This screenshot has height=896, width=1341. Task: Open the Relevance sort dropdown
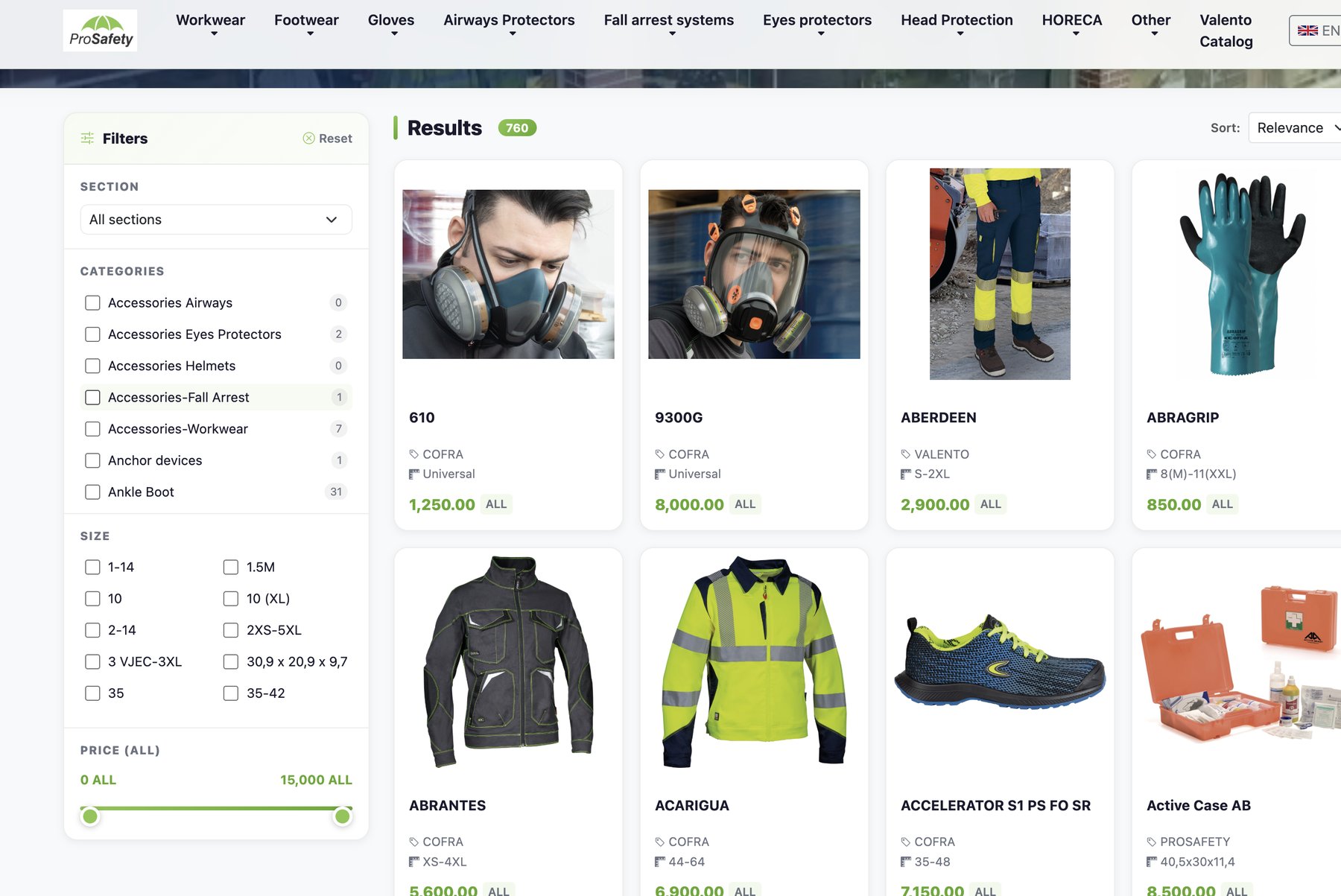pos(1296,128)
